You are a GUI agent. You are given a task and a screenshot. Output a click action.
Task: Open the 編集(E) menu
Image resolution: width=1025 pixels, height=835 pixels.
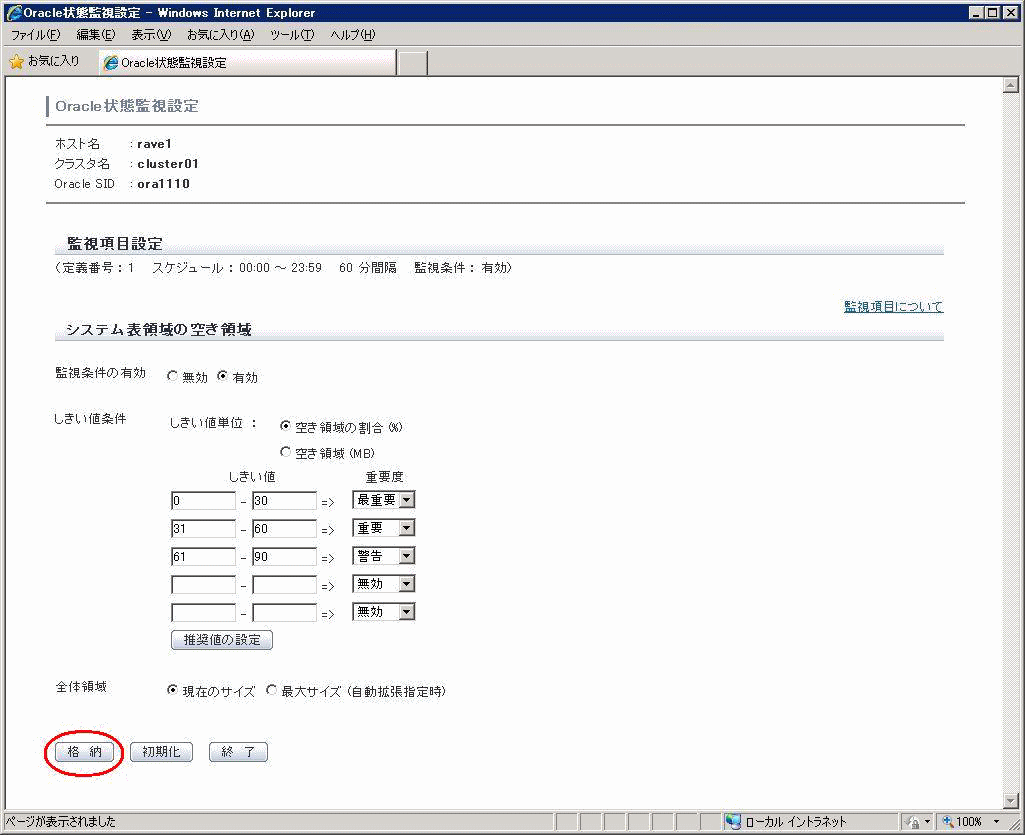point(96,35)
